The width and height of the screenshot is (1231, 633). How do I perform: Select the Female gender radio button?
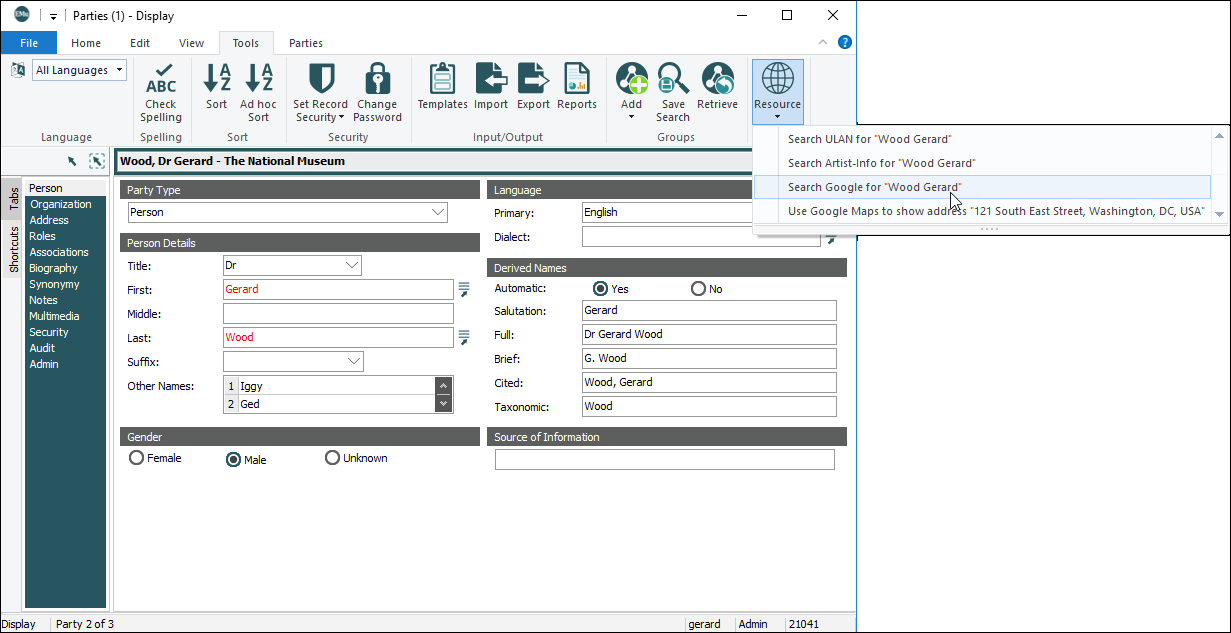coord(137,458)
